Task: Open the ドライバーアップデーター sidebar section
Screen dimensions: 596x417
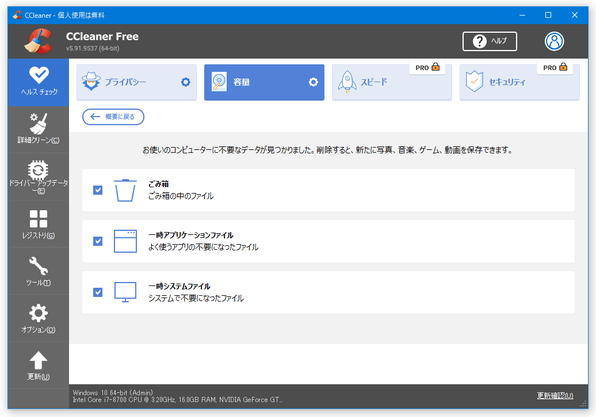Action: coord(38,177)
